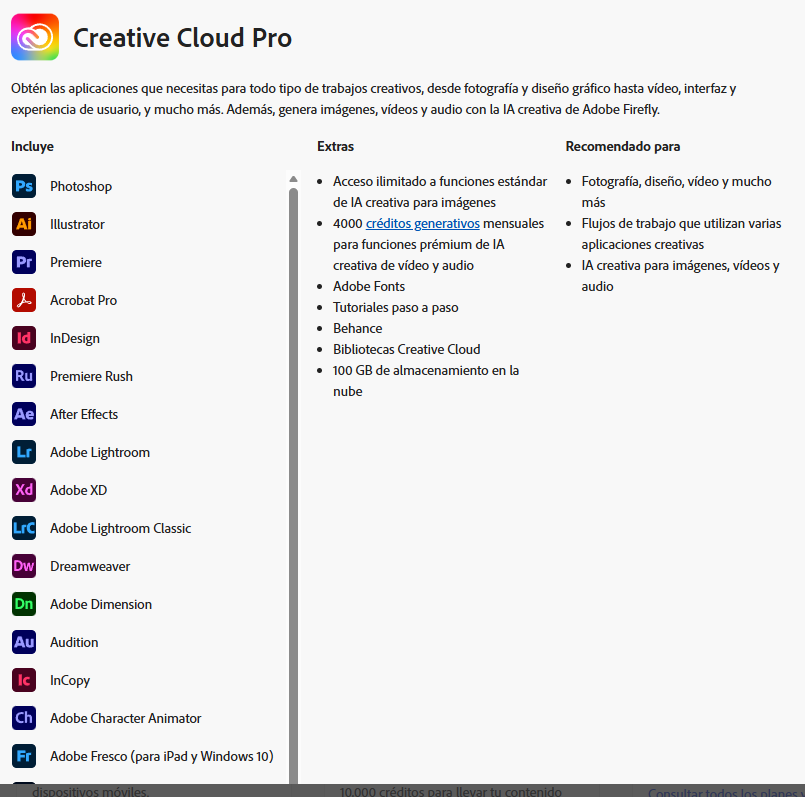Click the Tutoriales paso a paso item
The width and height of the screenshot is (805, 797).
(396, 307)
